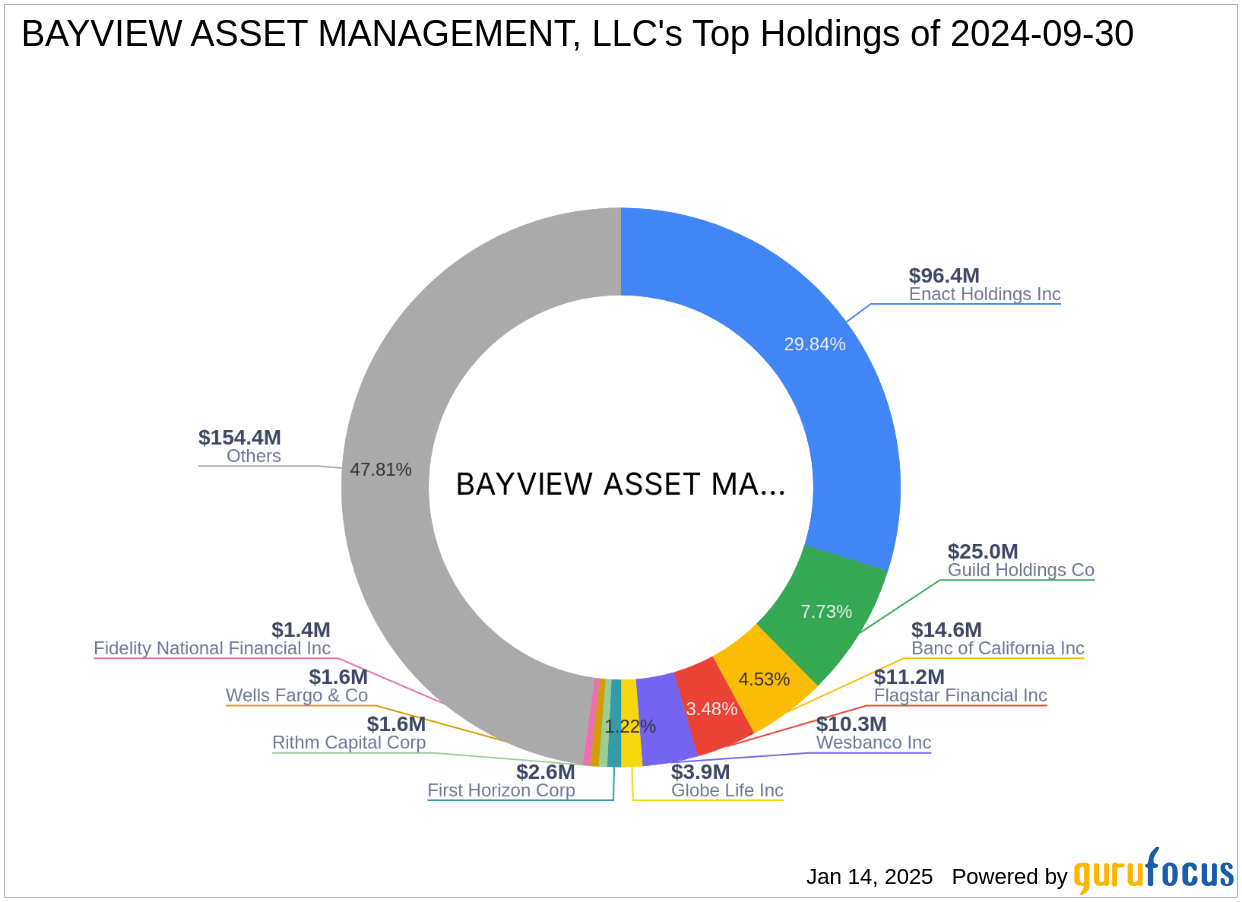Screen dimensions: 1242x902
Task: Select the Flagstar Financial Inc label
Action: point(960,695)
